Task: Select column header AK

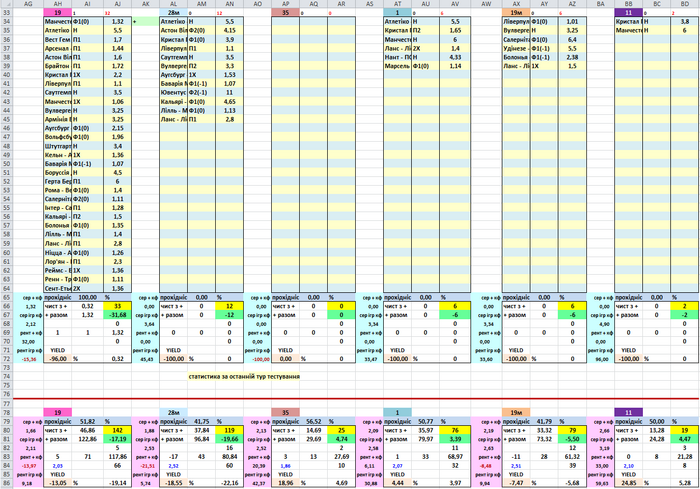Action: (146, 4)
